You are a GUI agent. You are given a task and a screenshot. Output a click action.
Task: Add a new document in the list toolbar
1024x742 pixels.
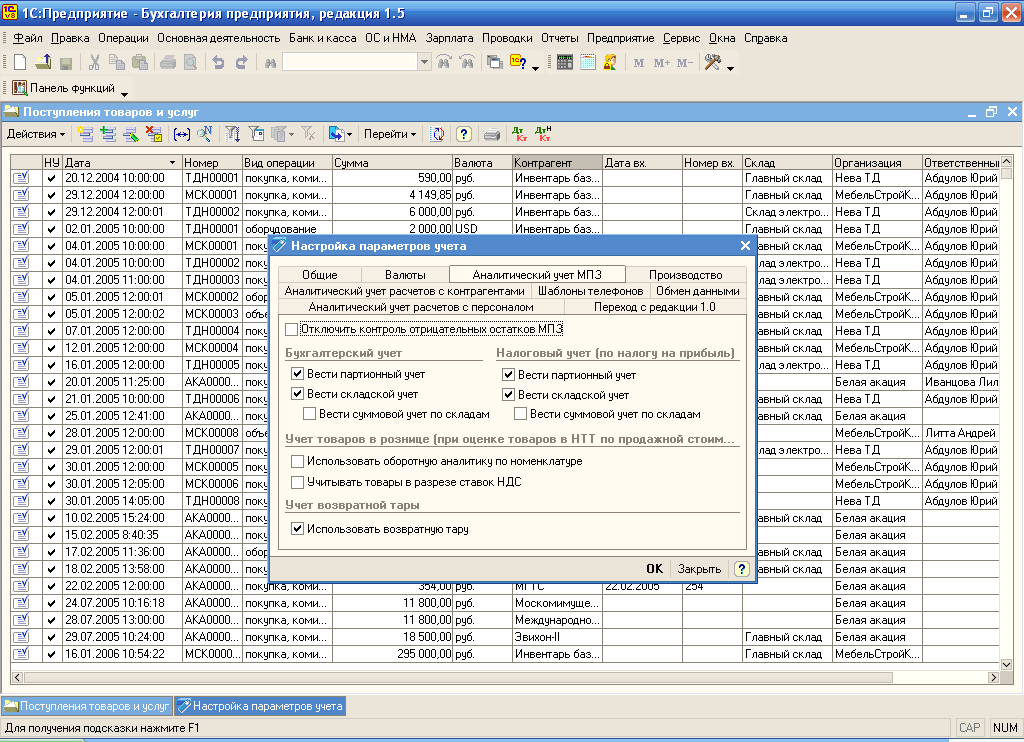coord(85,134)
